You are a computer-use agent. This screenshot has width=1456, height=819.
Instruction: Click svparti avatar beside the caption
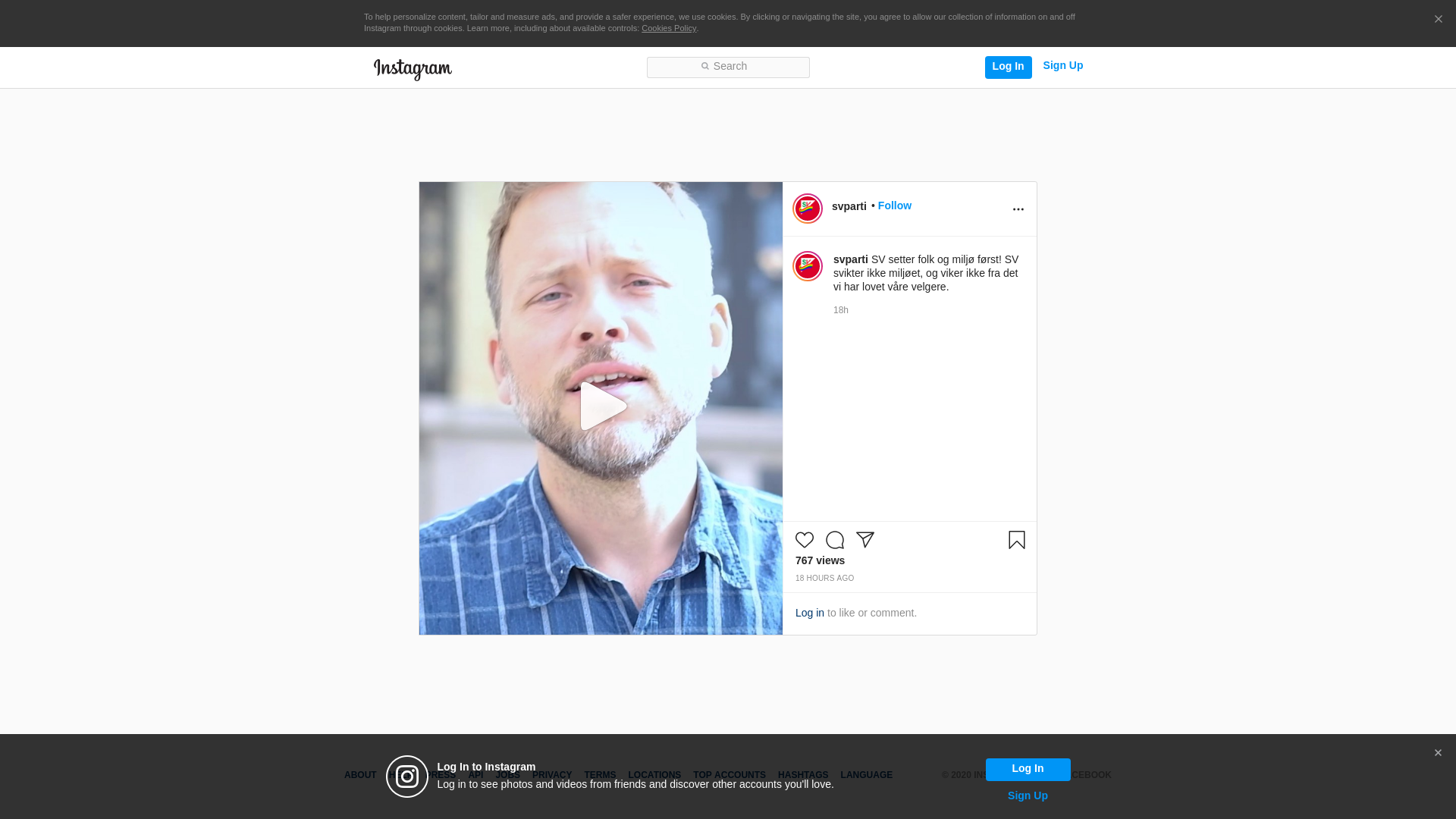point(808,266)
